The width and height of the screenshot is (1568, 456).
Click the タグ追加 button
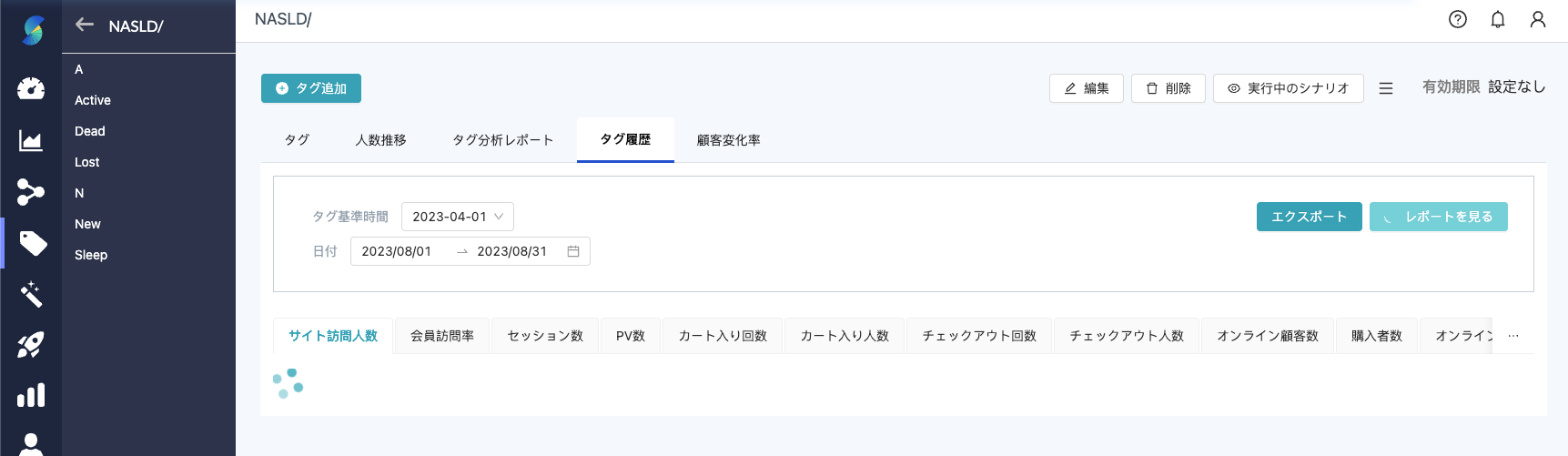tap(311, 88)
